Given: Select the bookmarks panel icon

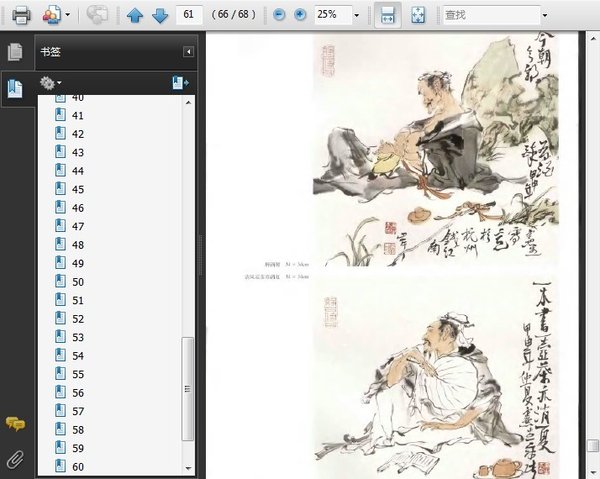Looking at the screenshot, I should (15, 88).
